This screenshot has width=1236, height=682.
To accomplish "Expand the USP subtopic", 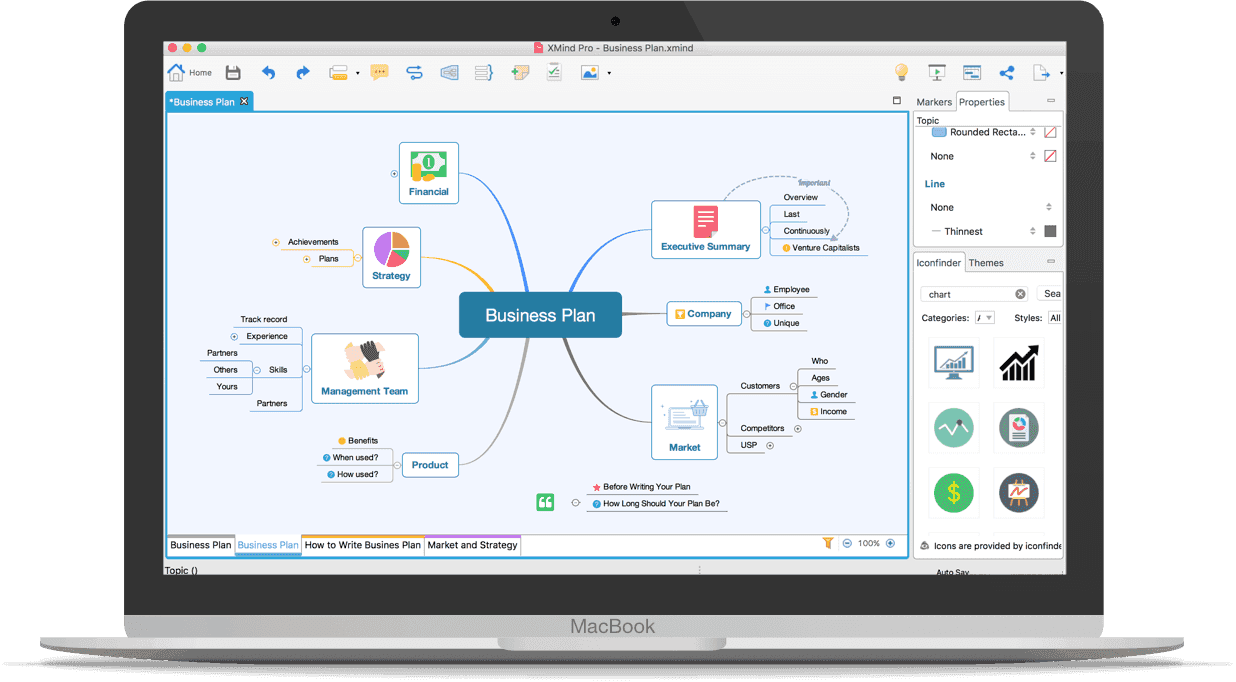I will tap(769, 445).
